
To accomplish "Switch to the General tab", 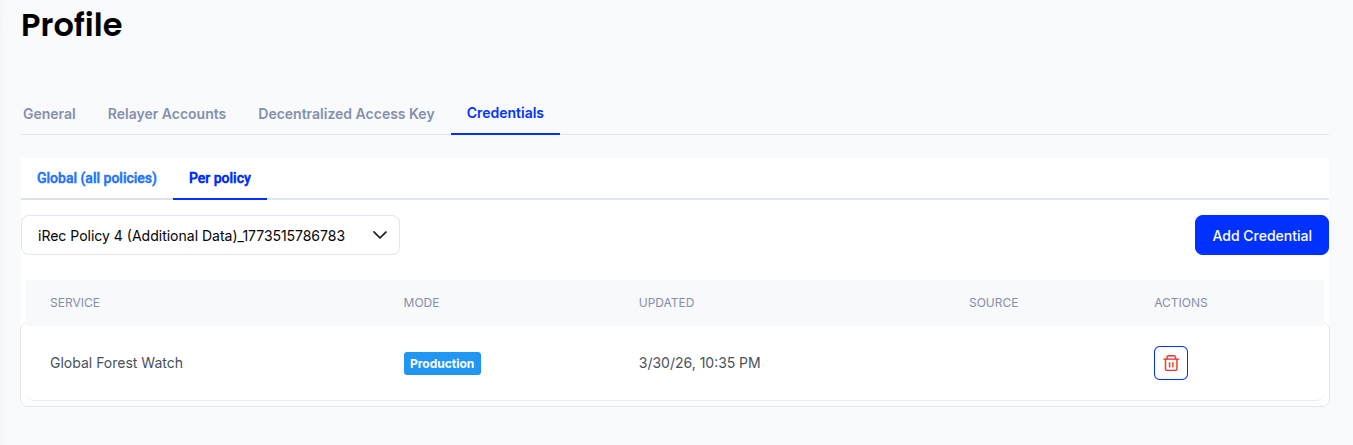I will click(49, 114).
